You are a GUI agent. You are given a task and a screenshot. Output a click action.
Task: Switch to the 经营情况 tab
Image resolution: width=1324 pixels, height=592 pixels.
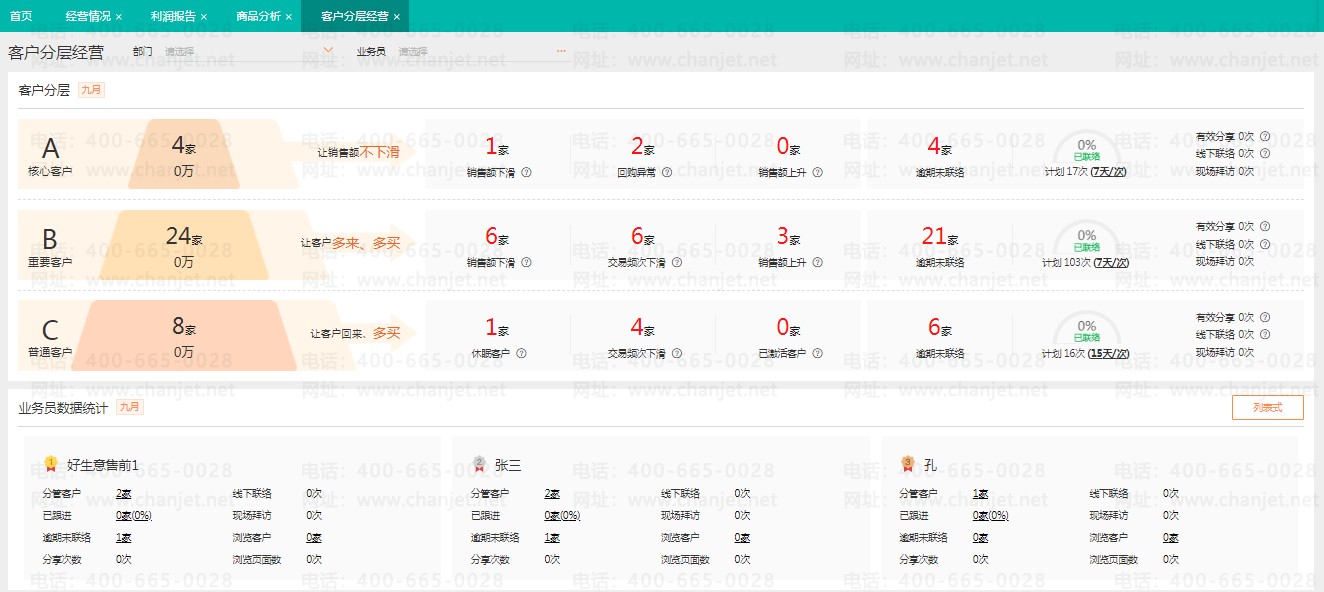tap(88, 17)
